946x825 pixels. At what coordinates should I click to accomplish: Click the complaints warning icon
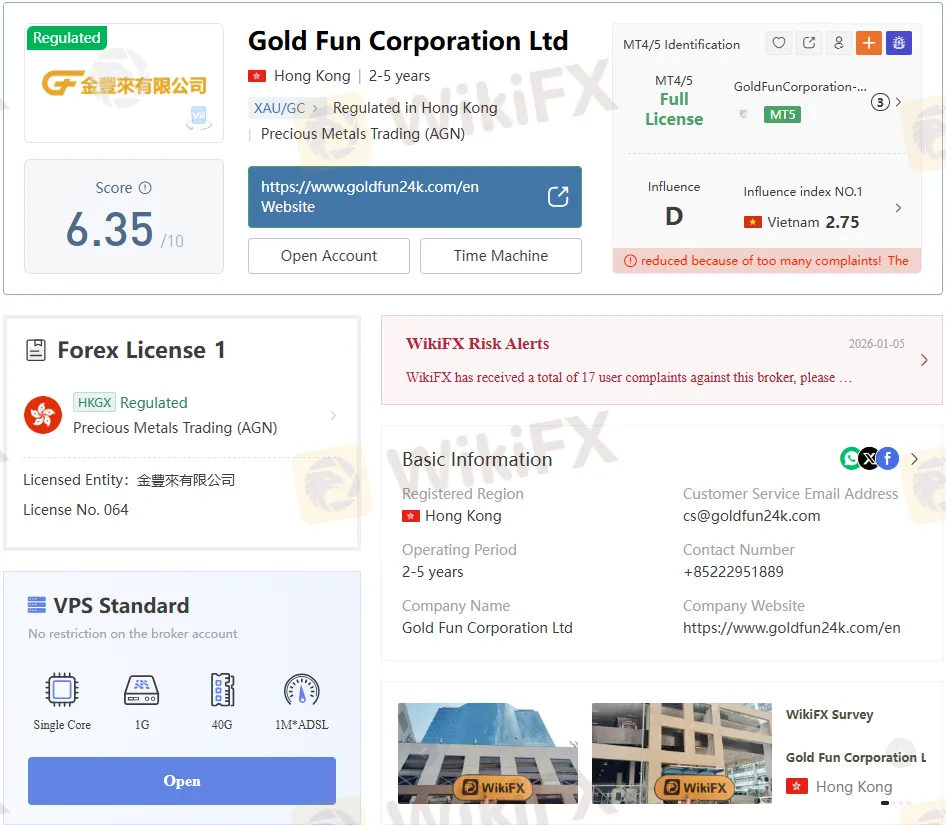[x=630, y=261]
